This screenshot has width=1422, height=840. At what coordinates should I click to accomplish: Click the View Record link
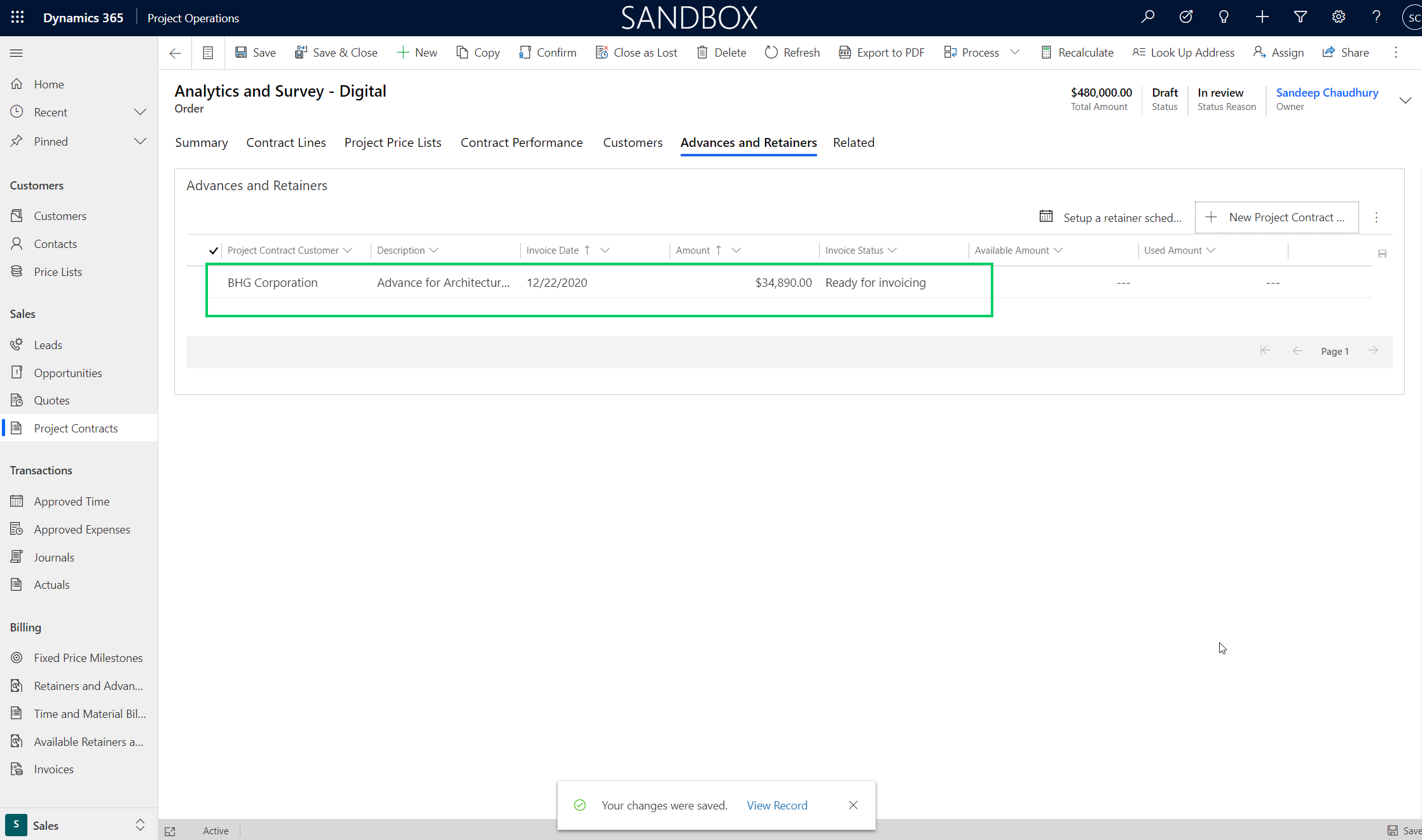pyautogui.click(x=777, y=806)
